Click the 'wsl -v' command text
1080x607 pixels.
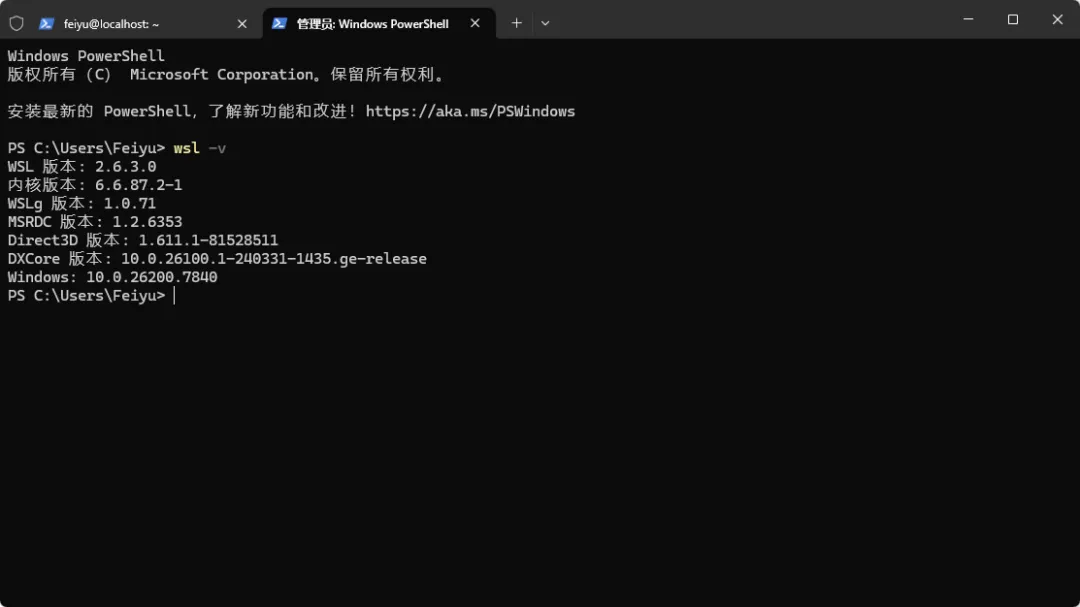tap(199, 148)
